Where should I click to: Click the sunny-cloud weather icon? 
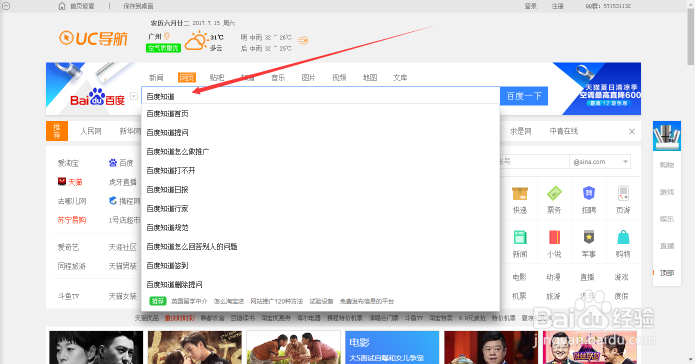(196, 41)
